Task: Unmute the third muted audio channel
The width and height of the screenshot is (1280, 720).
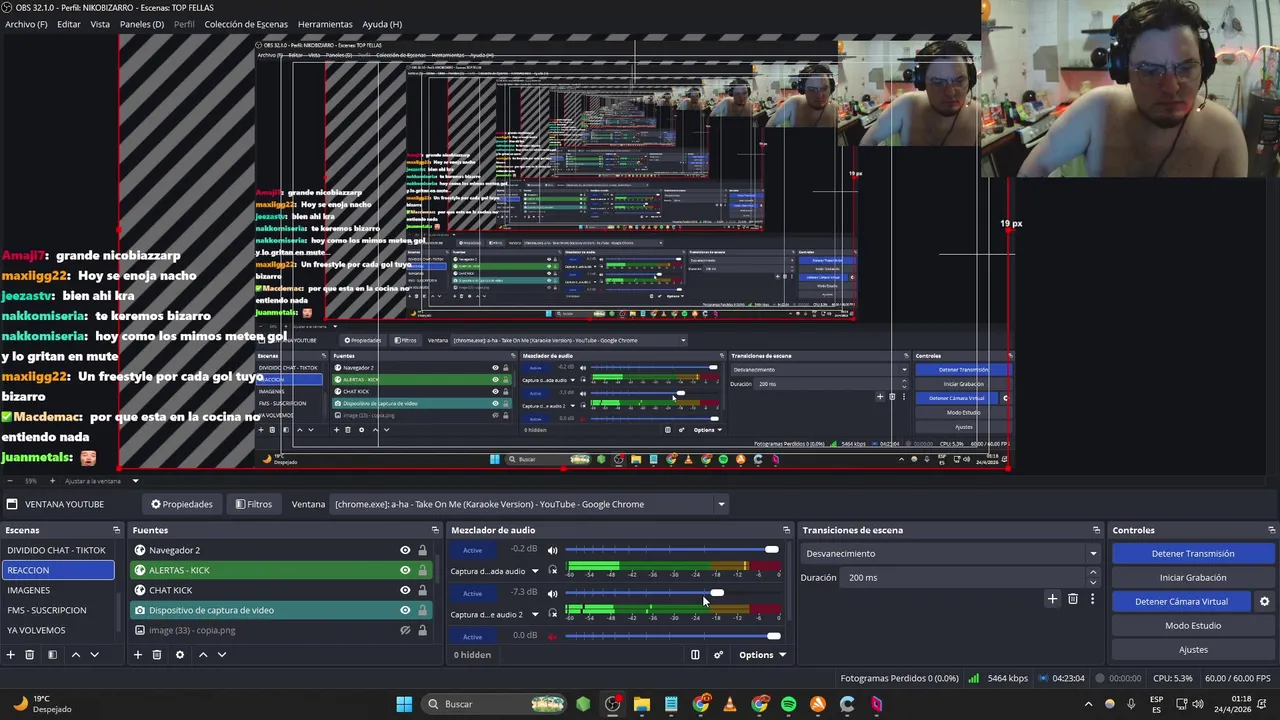Action: pos(552,636)
